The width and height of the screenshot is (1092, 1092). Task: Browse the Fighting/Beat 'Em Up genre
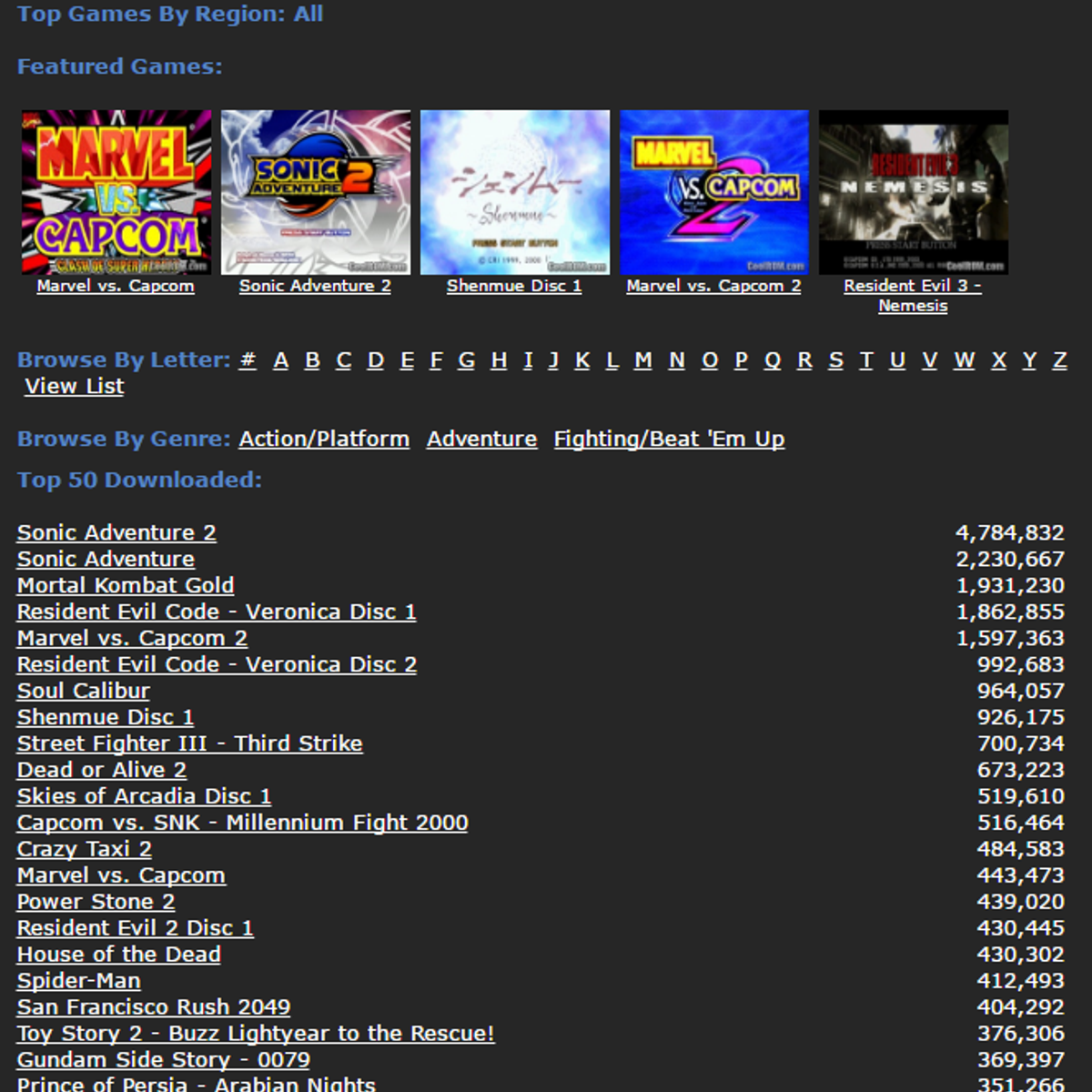coord(669,440)
